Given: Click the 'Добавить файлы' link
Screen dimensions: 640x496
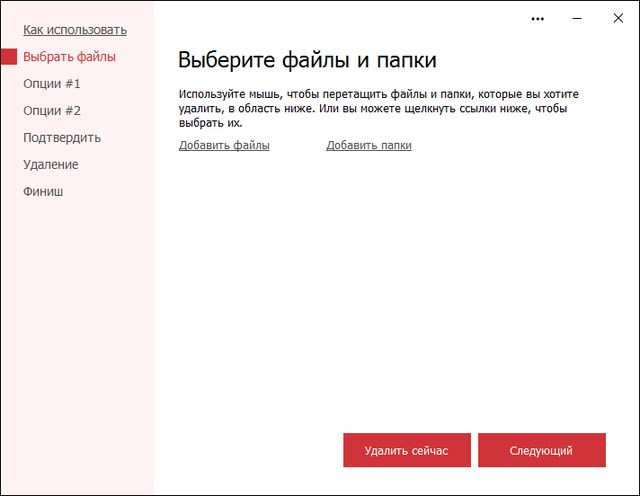Looking at the screenshot, I should 224,146.
